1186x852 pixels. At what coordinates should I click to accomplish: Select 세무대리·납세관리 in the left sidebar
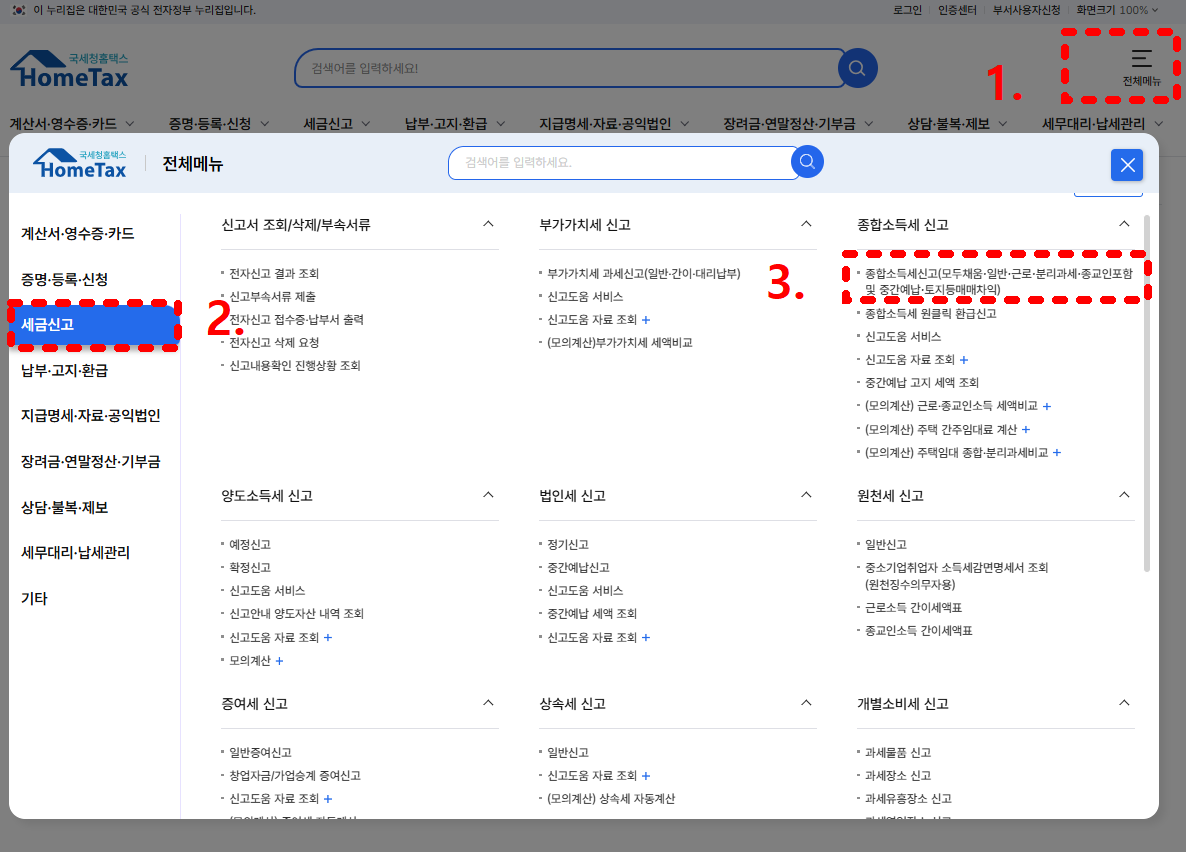click(x=76, y=552)
